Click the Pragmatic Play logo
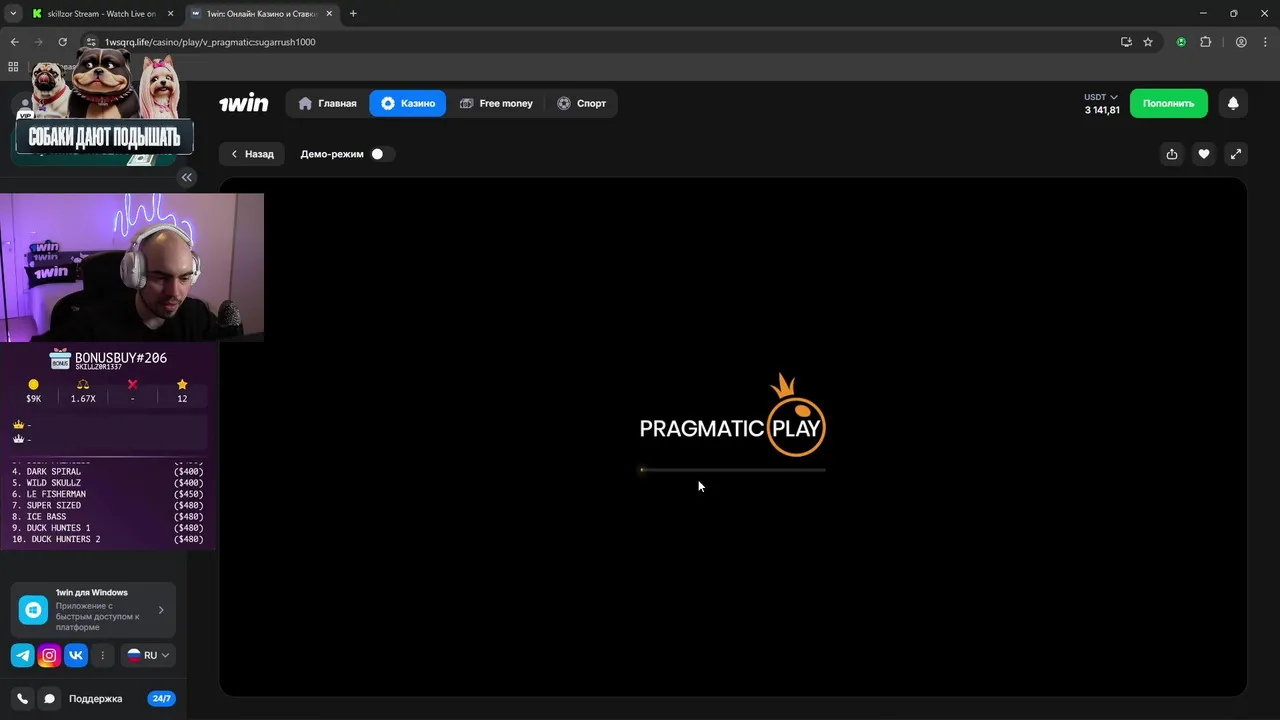Viewport: 1280px width, 720px height. [733, 417]
